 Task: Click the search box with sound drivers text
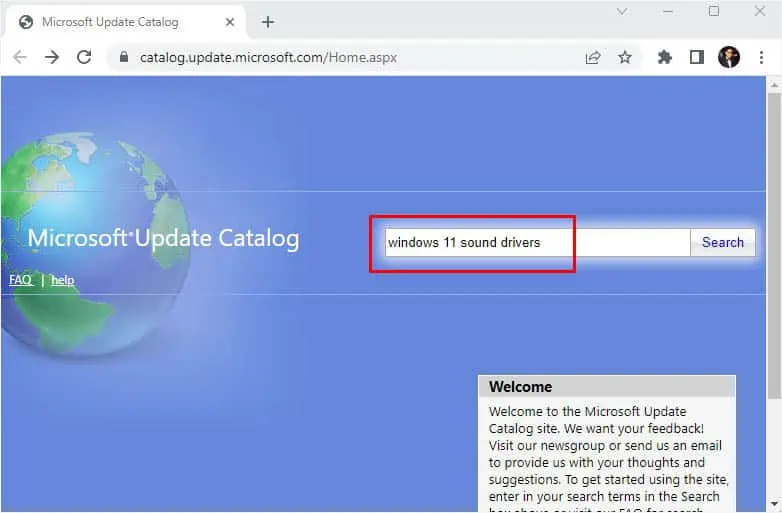pyautogui.click(x=537, y=243)
